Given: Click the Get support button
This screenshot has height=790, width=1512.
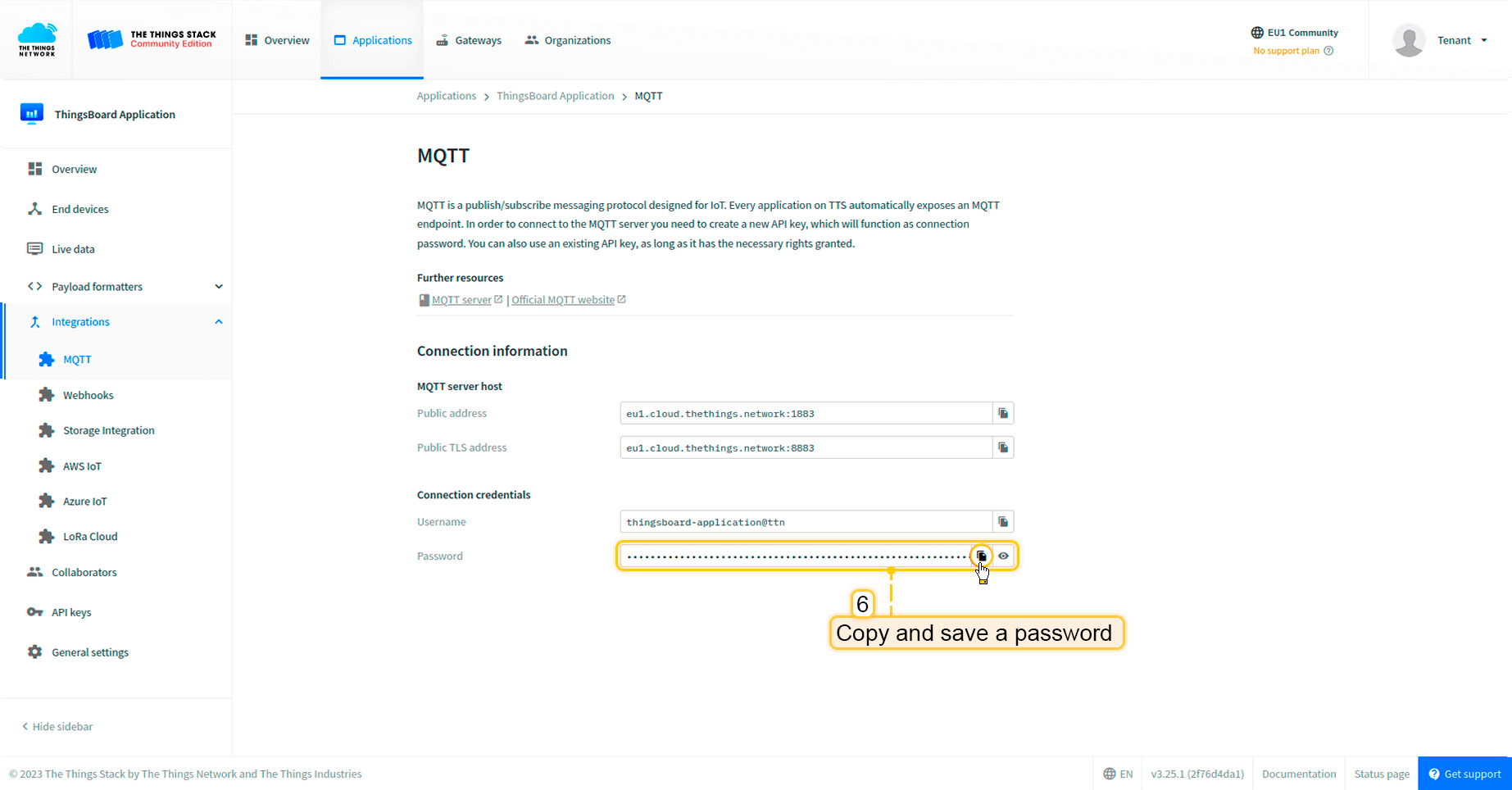Looking at the screenshot, I should [x=1464, y=774].
